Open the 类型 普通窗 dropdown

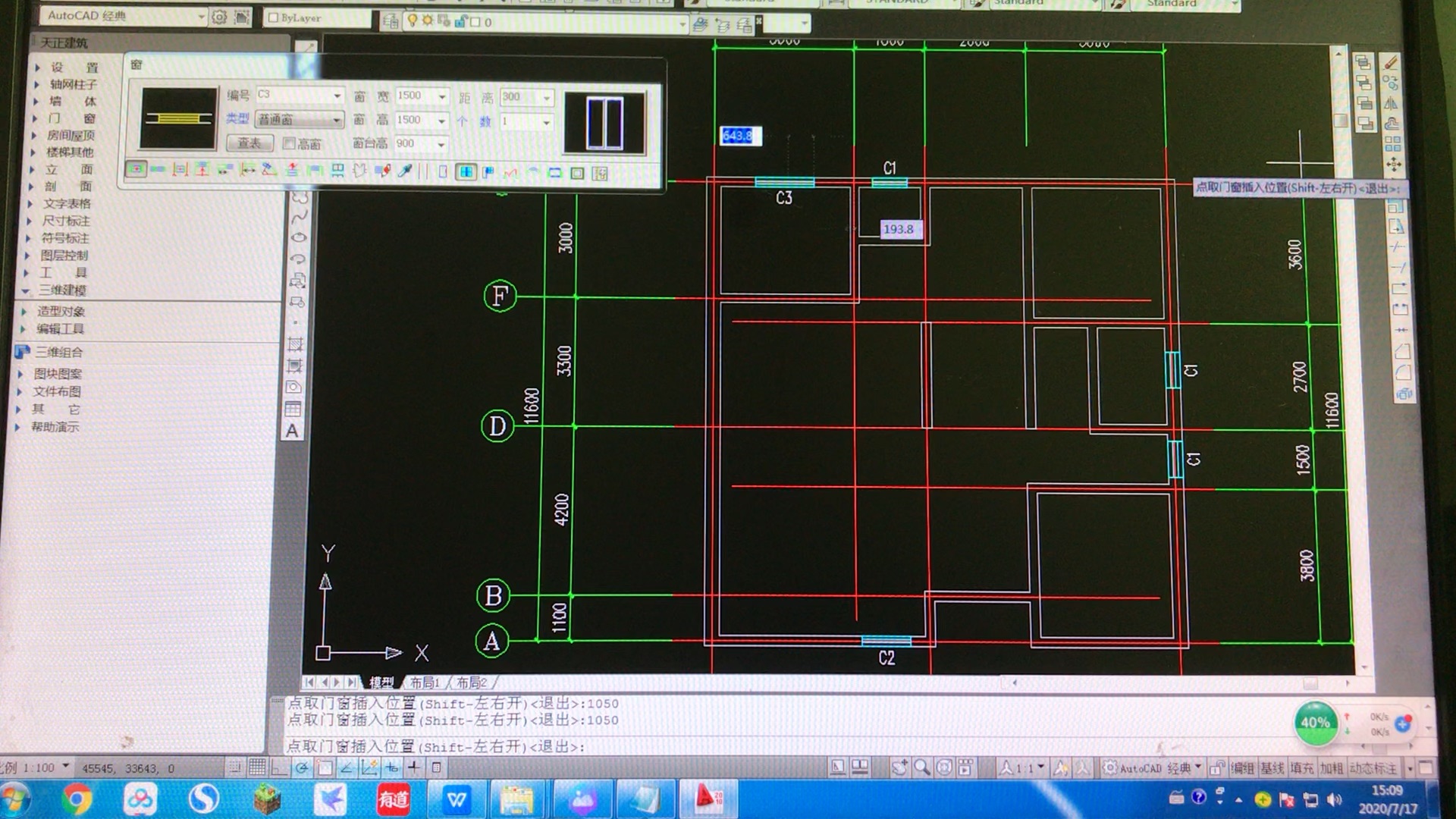336,120
